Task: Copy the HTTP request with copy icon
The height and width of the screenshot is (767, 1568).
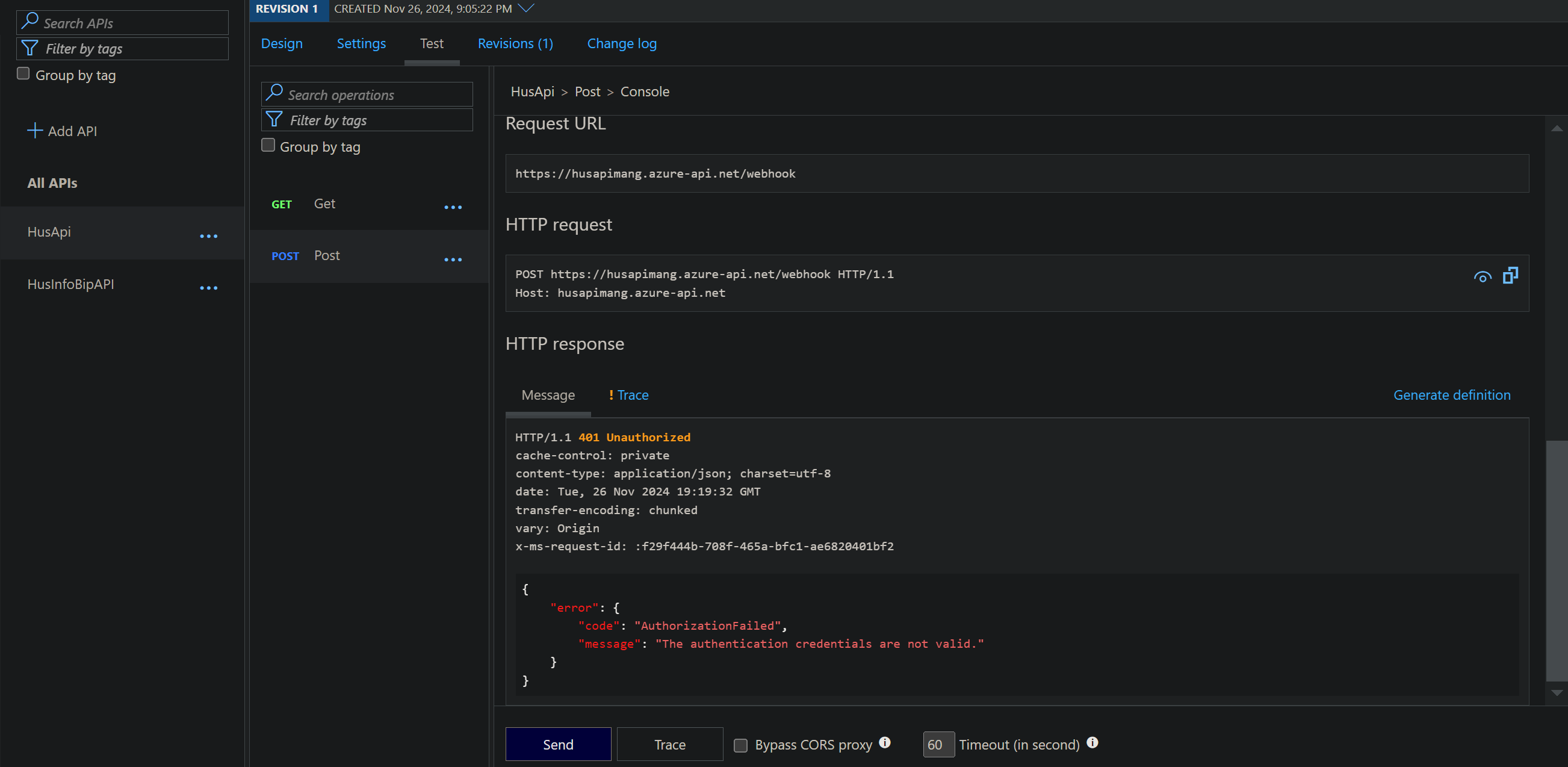Action: [1510, 276]
